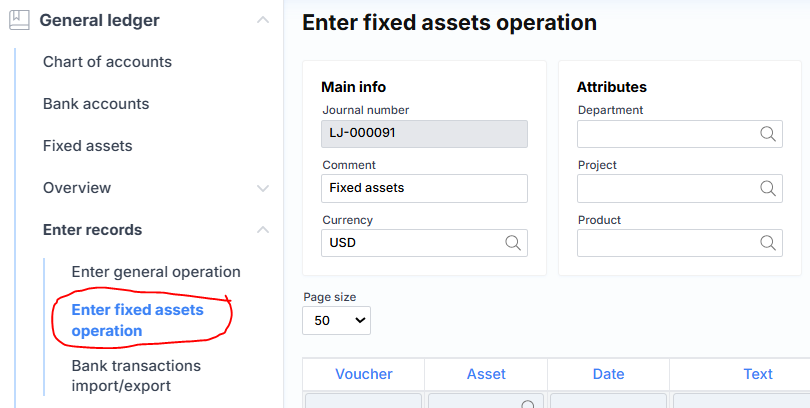Open Enter fixed assets operation
810x408 pixels.
click(137, 320)
